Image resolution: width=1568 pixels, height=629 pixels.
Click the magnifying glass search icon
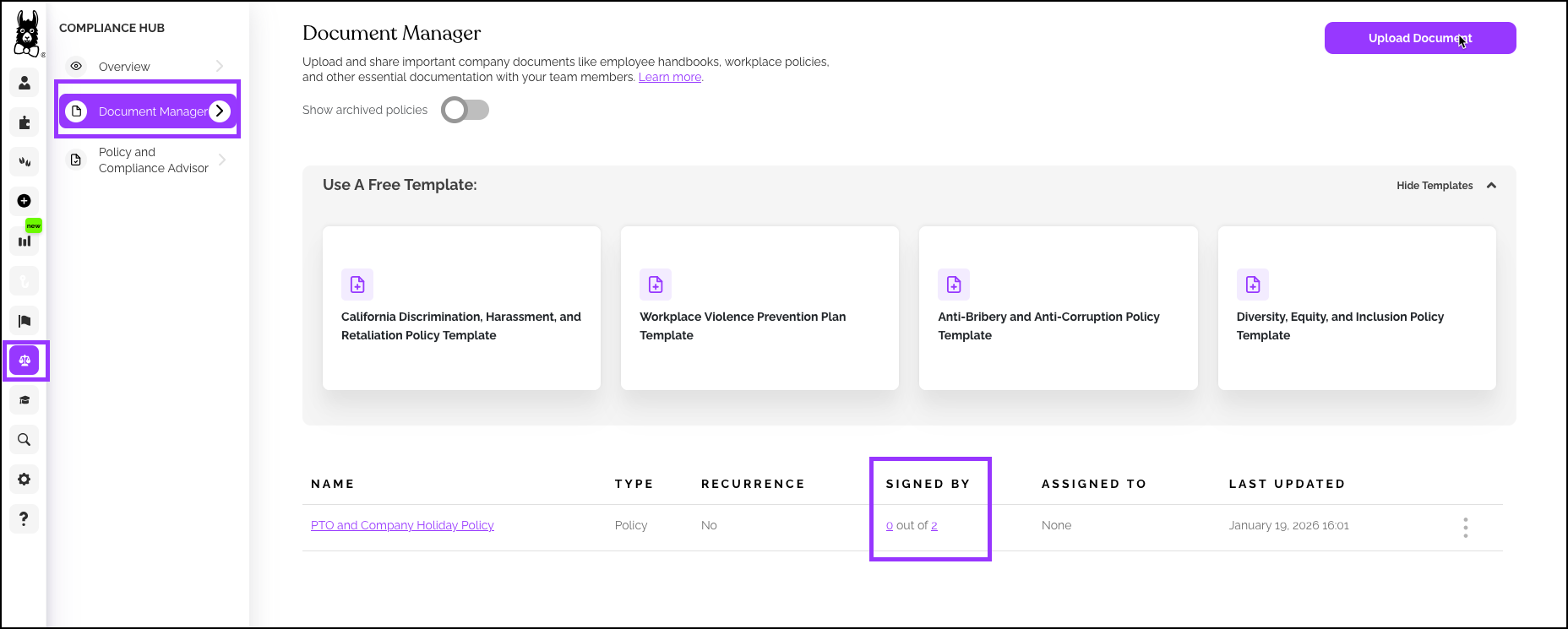click(24, 440)
